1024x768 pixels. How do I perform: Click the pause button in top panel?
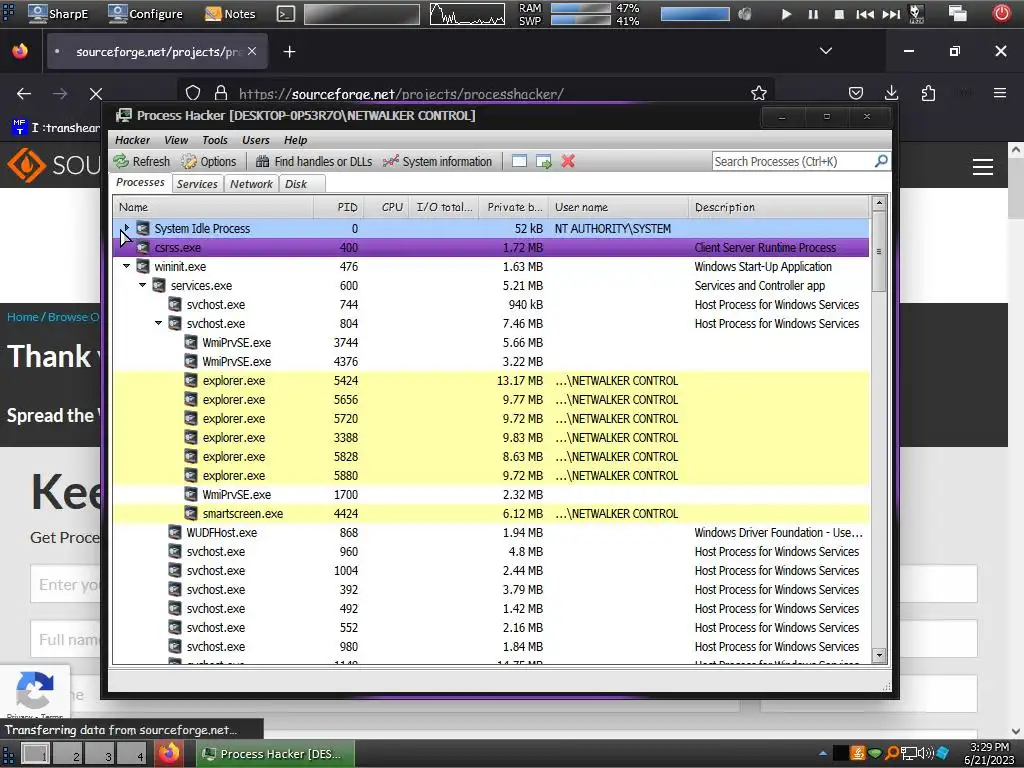(x=812, y=14)
